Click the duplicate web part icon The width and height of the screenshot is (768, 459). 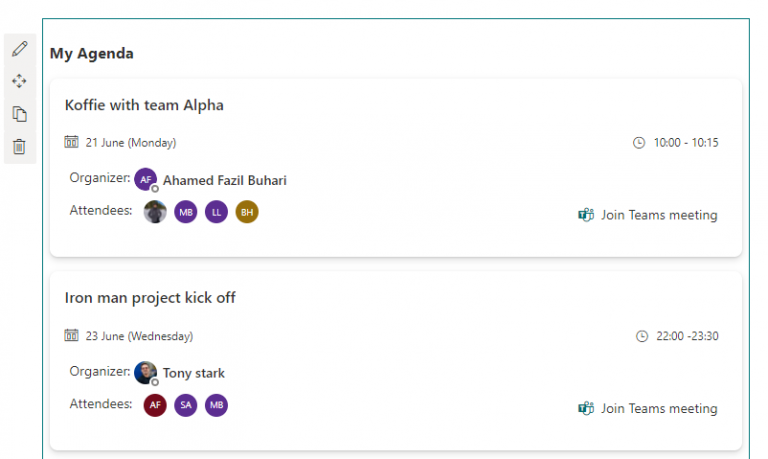click(x=19, y=114)
